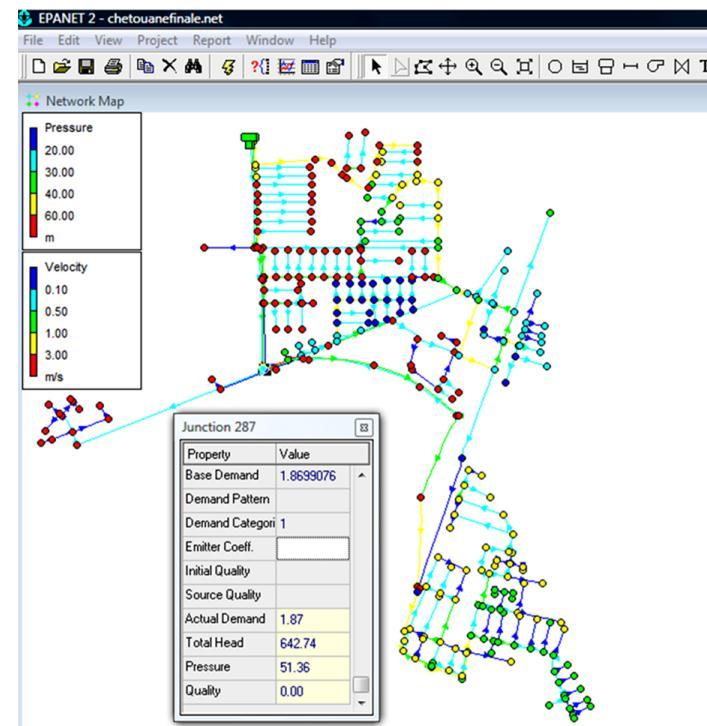Create a new graph with the Graph icon
The image size is (707, 726).
(287, 67)
